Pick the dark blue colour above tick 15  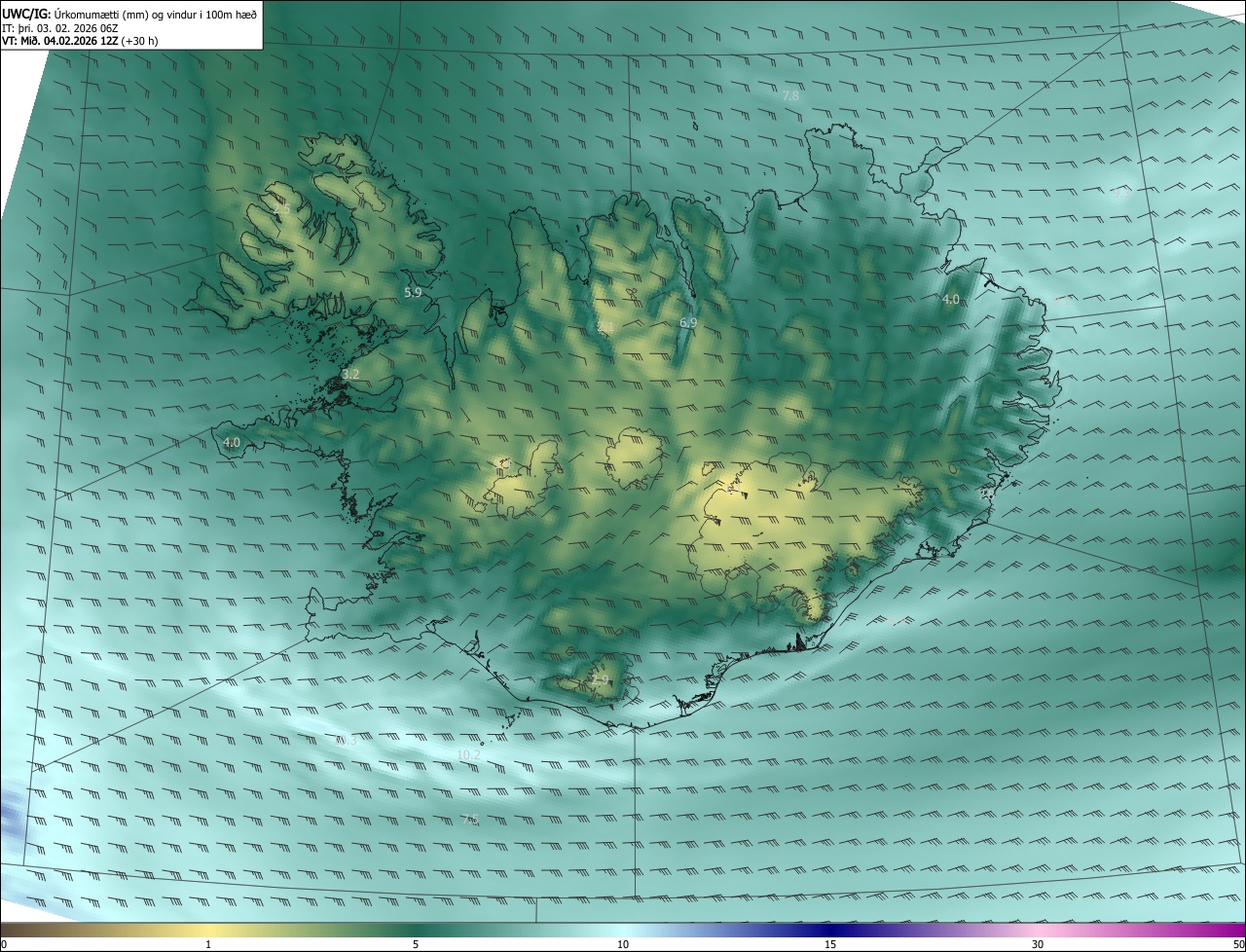830,930
